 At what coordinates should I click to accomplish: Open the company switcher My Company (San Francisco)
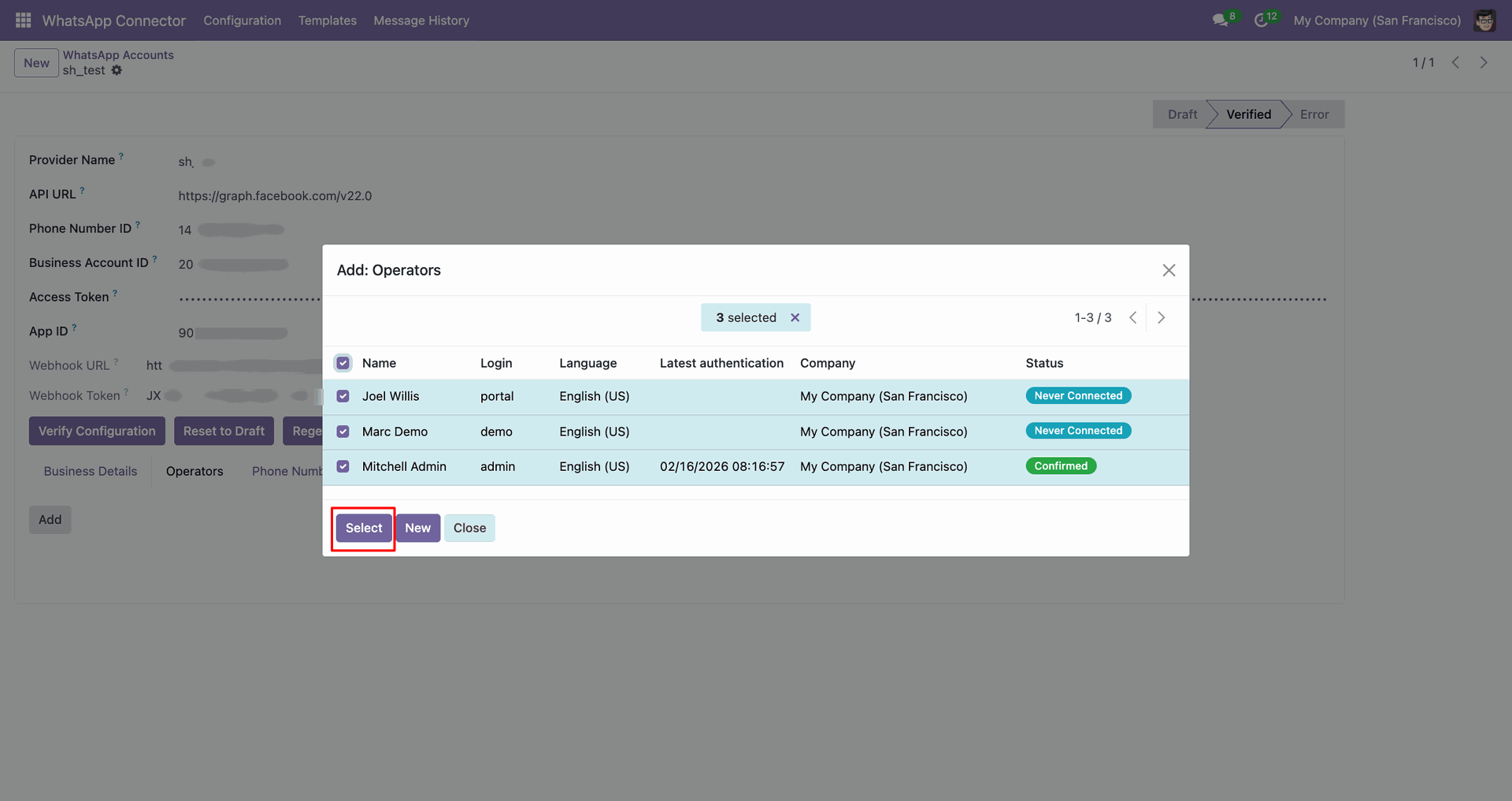click(x=1377, y=20)
